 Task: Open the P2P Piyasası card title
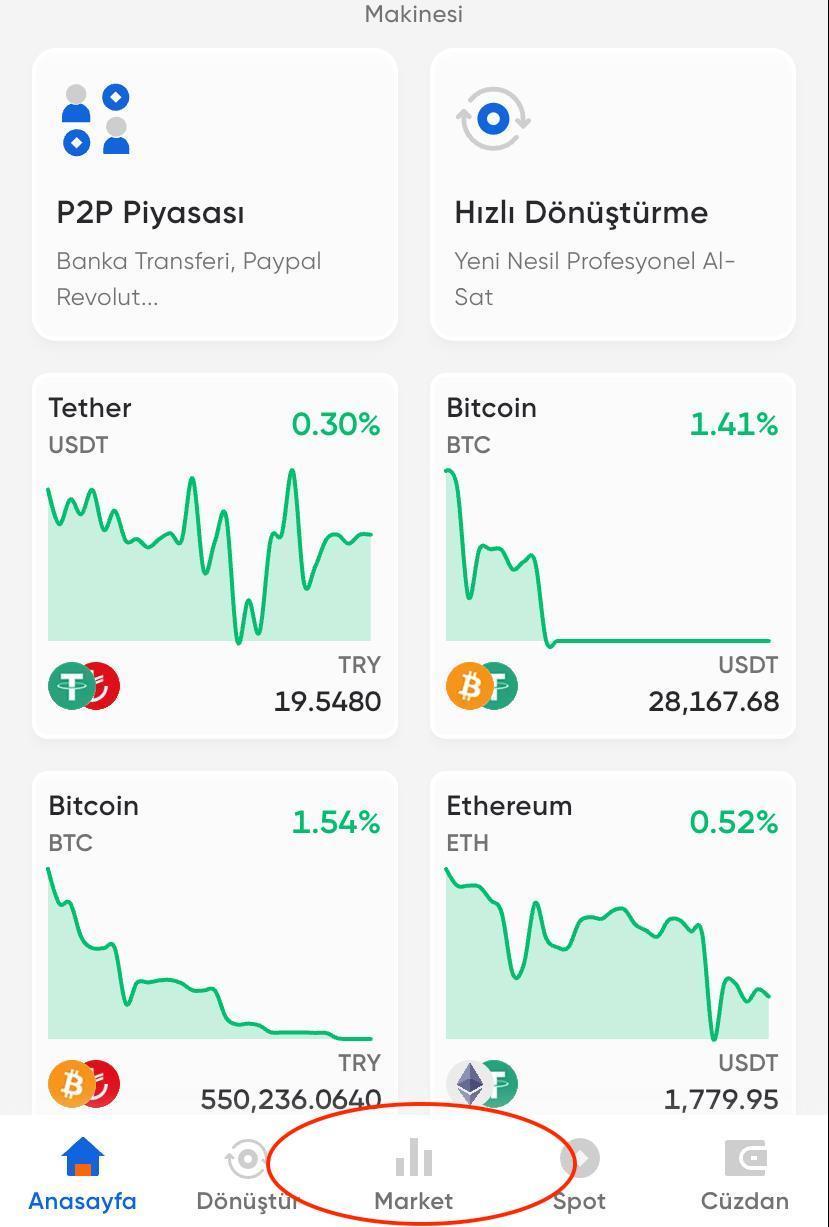(151, 213)
